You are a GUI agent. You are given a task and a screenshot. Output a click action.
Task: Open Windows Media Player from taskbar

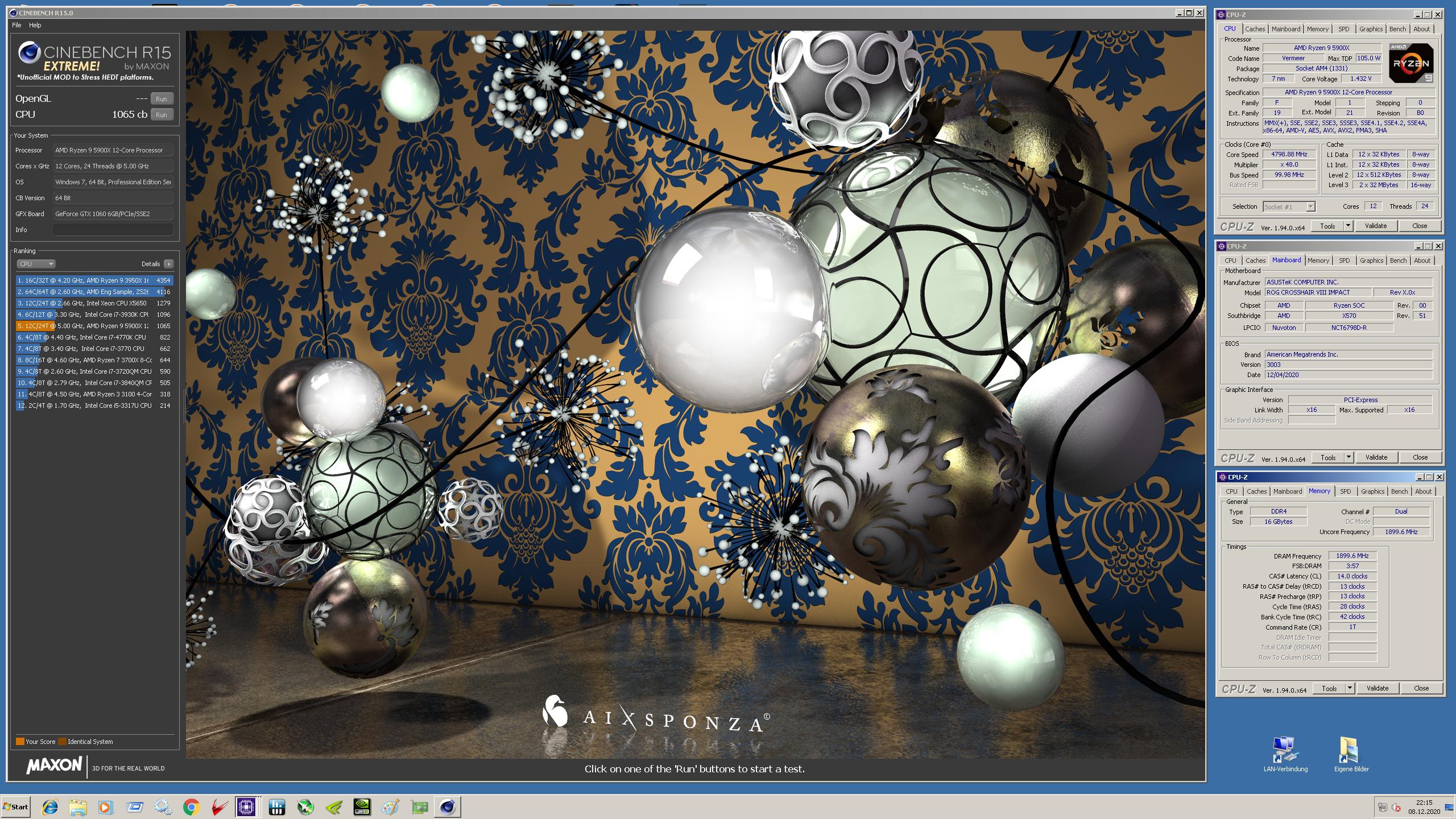point(106,806)
